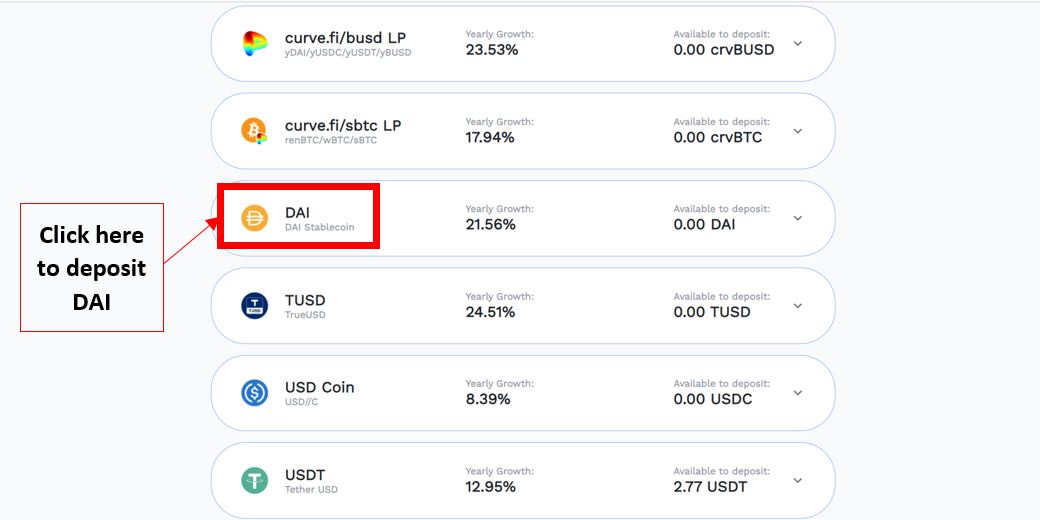
Task: Expand the curve.fi/busd LP row chevron
Action: pos(798,44)
